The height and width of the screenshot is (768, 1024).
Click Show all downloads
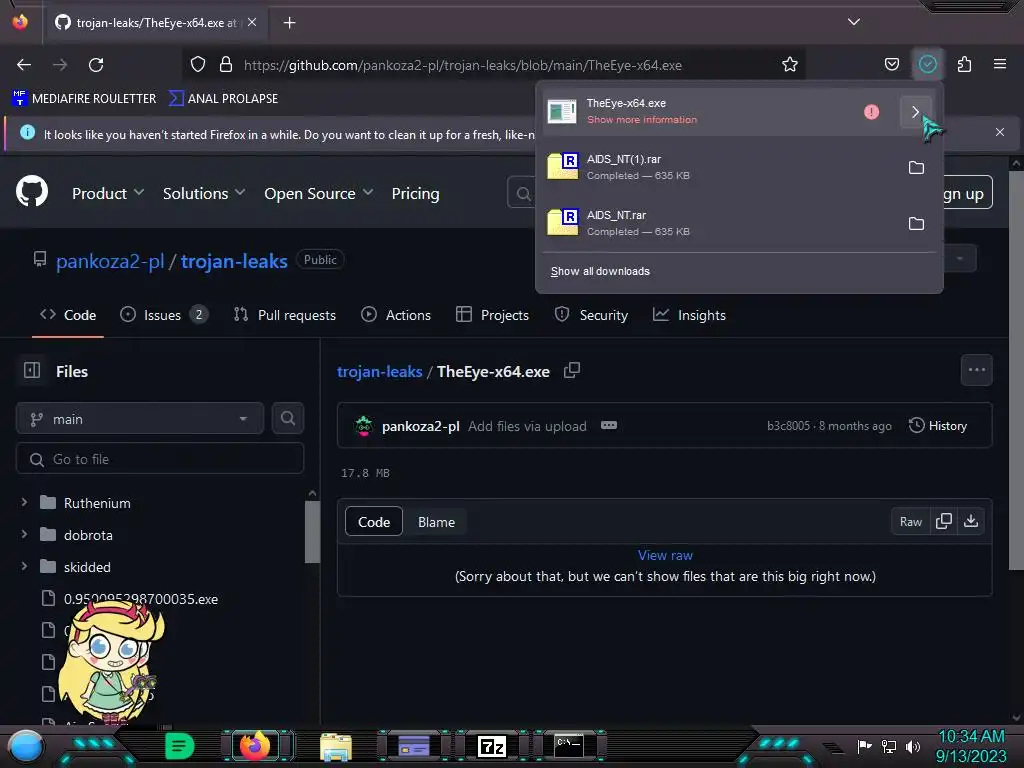(x=600, y=271)
